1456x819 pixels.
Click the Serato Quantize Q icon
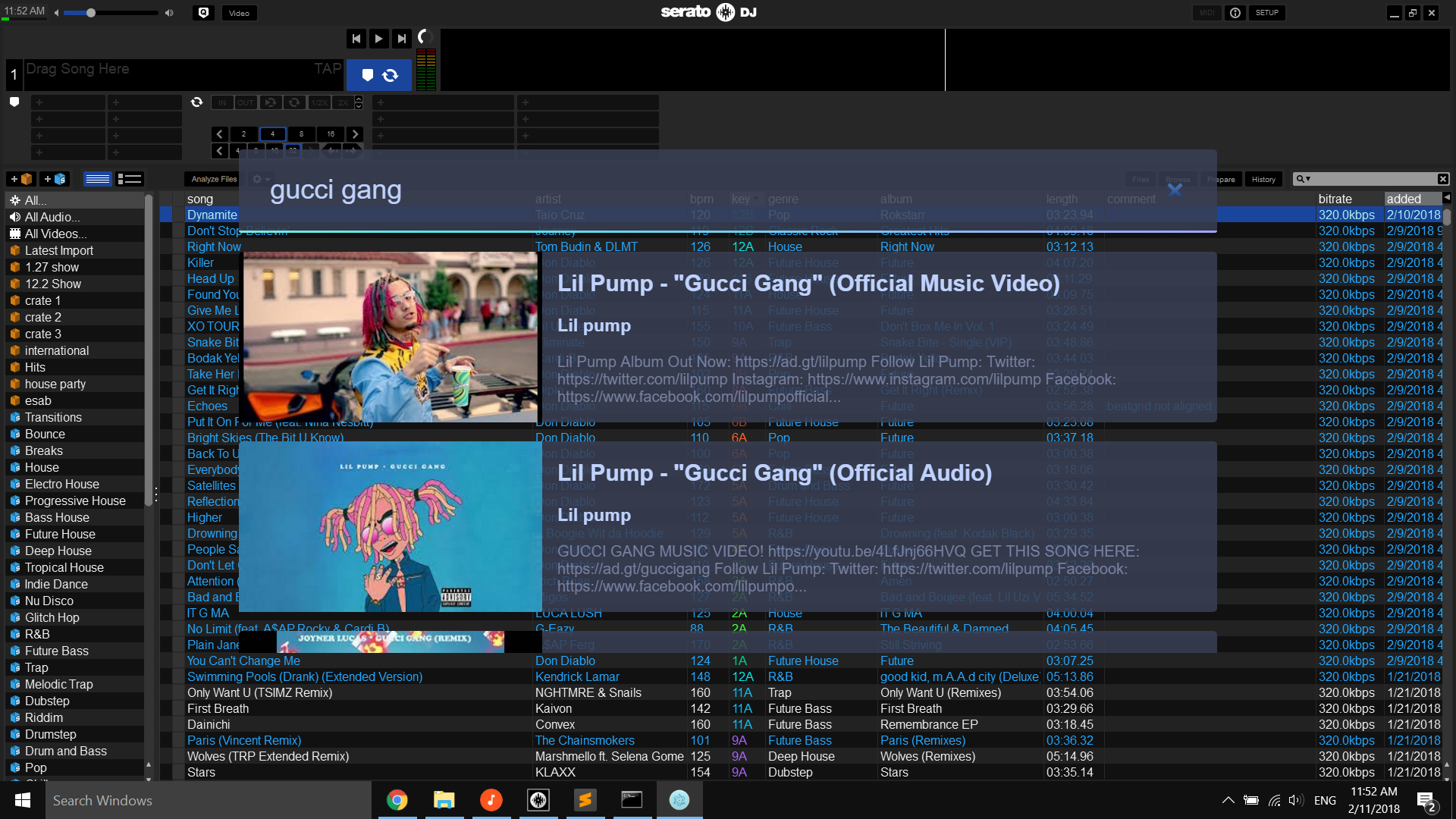tap(203, 13)
